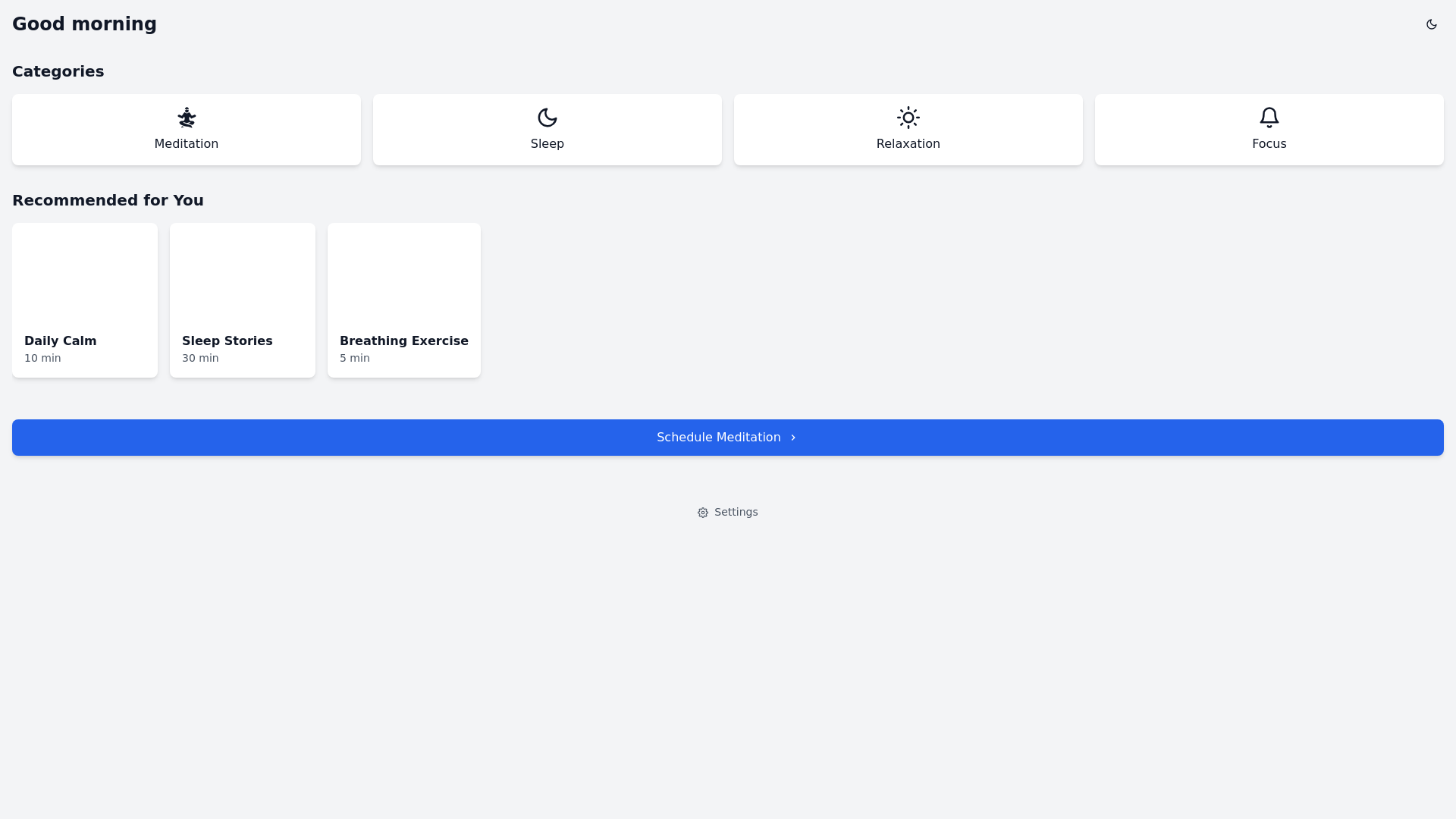Click the Breathing Exercise 5 min label
1456x819 pixels.
click(354, 358)
